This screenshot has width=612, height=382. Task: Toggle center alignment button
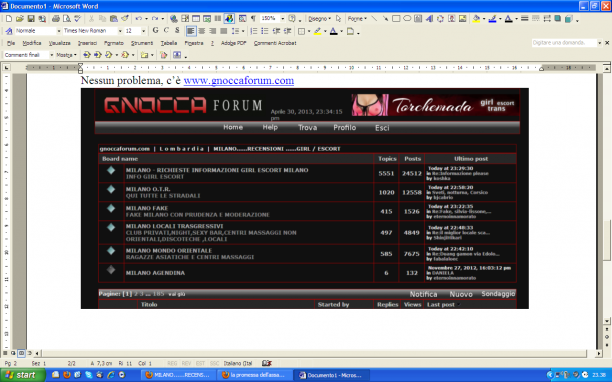tap(202, 31)
